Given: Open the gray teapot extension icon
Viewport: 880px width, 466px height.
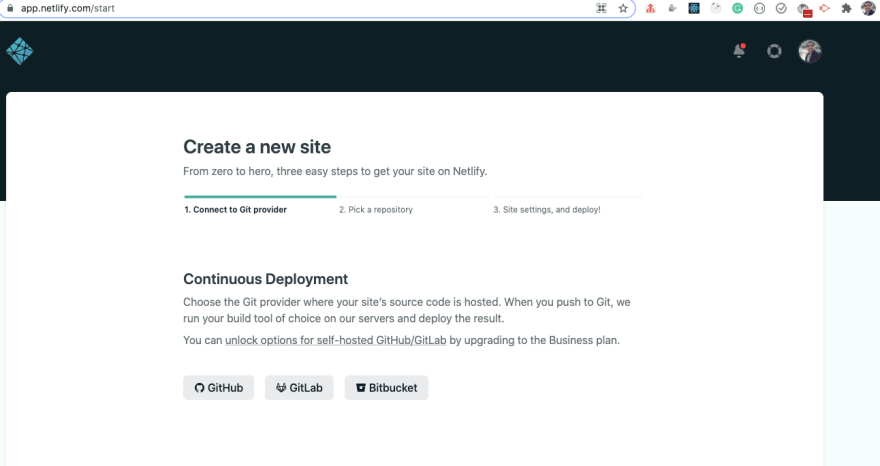Looking at the screenshot, I should point(672,8).
